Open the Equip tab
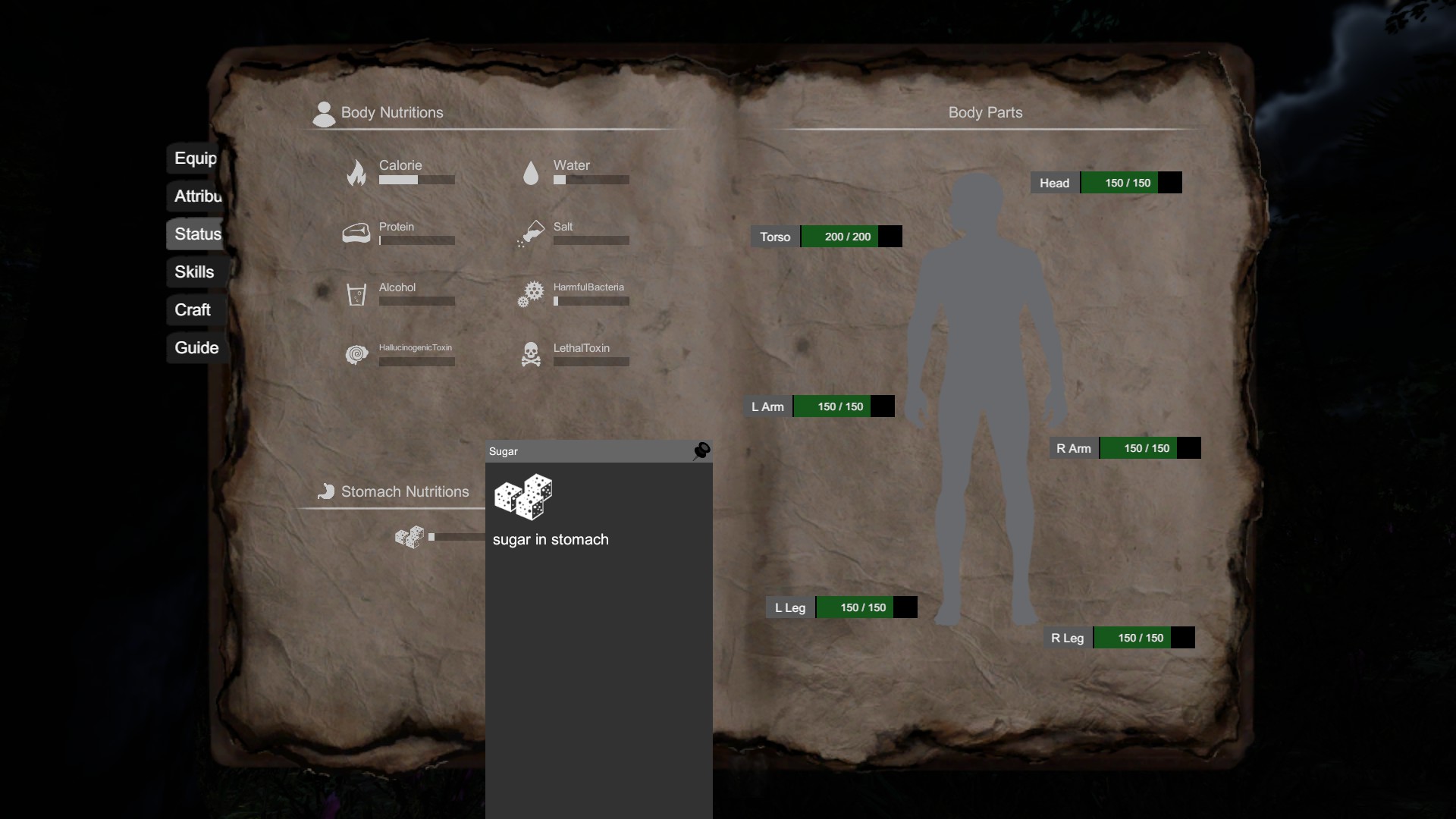This screenshot has height=819, width=1456. click(195, 158)
